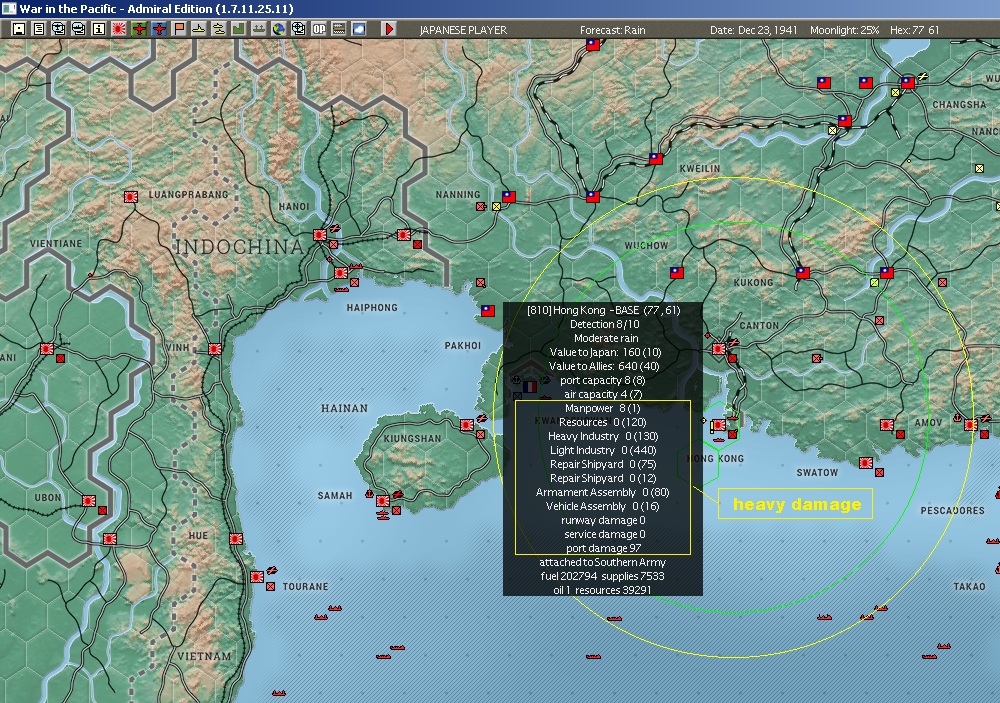Click the red plane on green icon
1000x703 pixels.
[139, 29]
